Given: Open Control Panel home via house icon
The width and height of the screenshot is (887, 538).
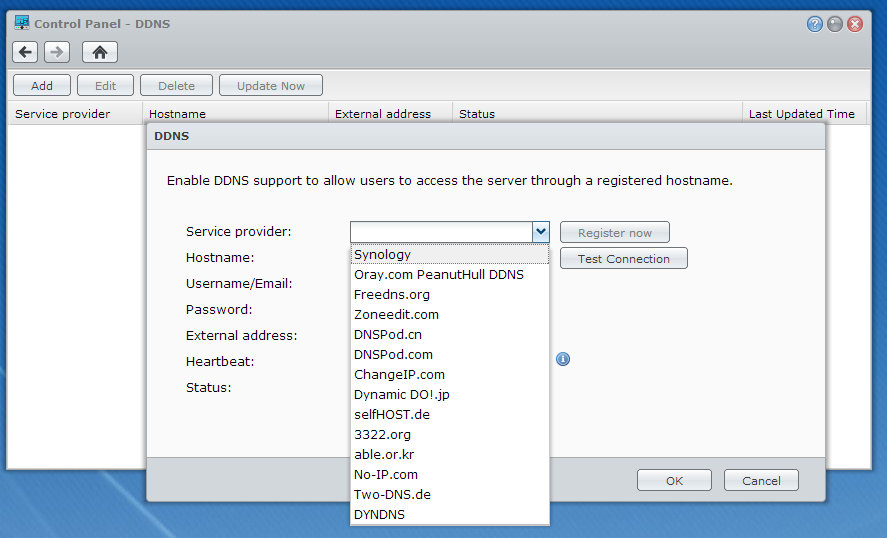Looking at the screenshot, I should click(x=100, y=52).
